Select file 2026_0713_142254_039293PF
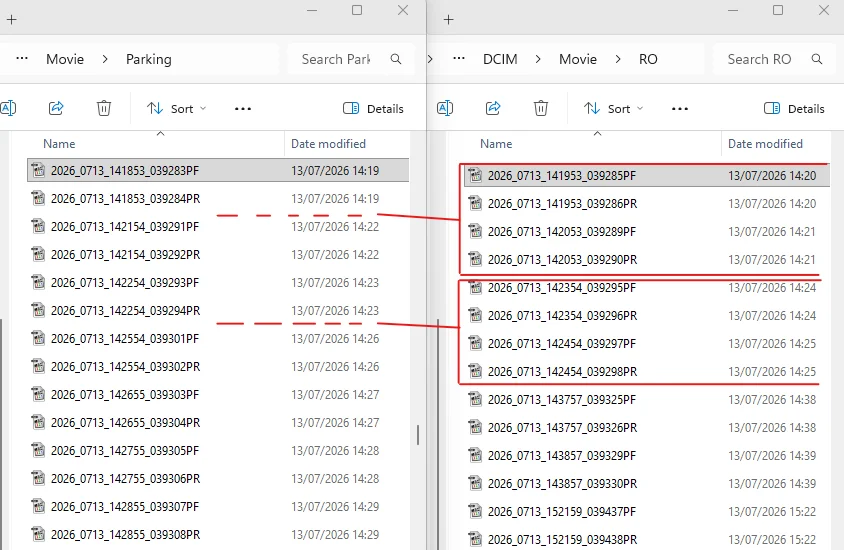The width and height of the screenshot is (844, 550). click(x=218, y=283)
